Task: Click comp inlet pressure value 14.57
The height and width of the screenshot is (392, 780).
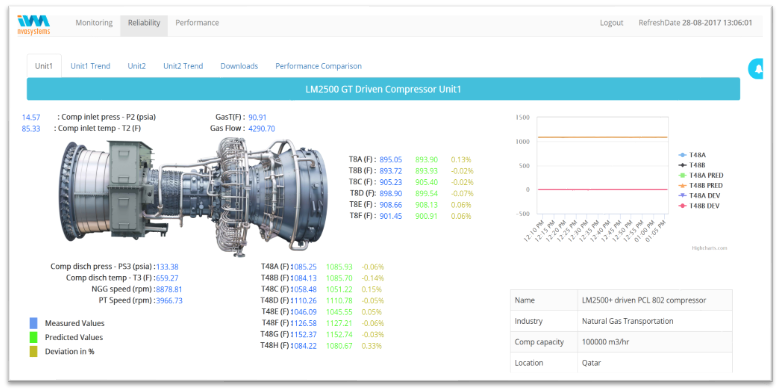Action: coord(31,117)
